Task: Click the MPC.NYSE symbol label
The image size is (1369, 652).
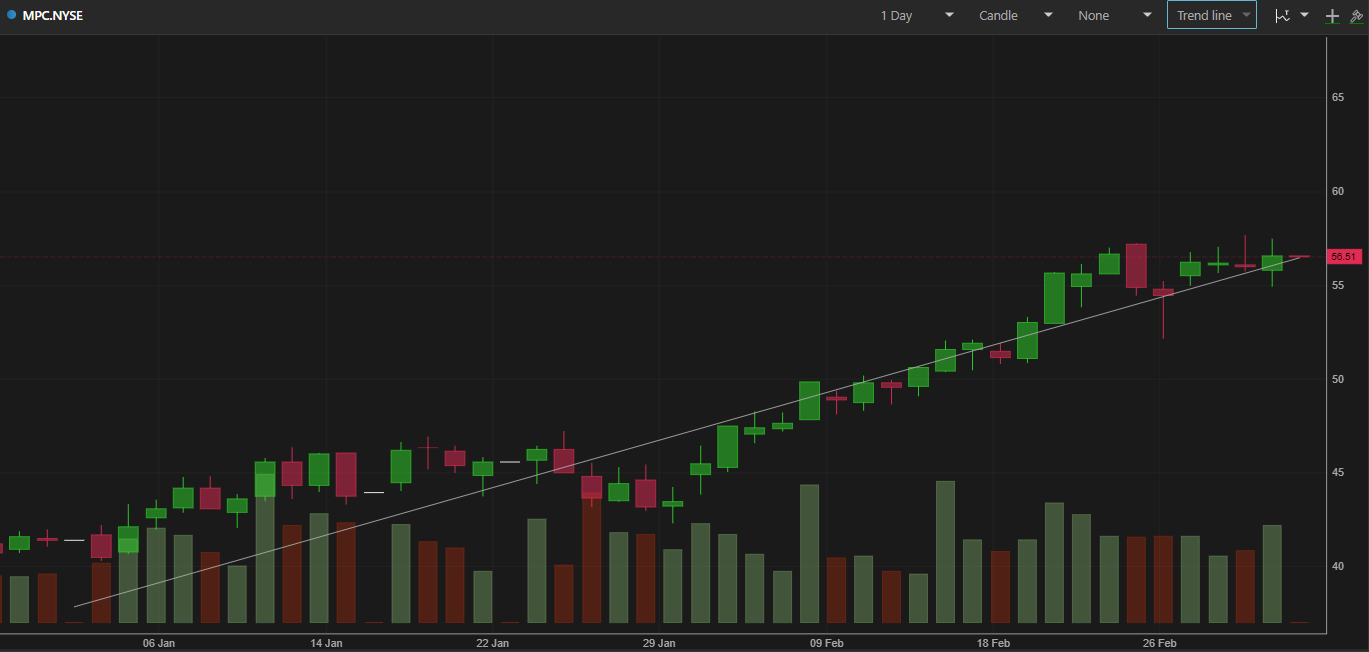Action: 52,15
